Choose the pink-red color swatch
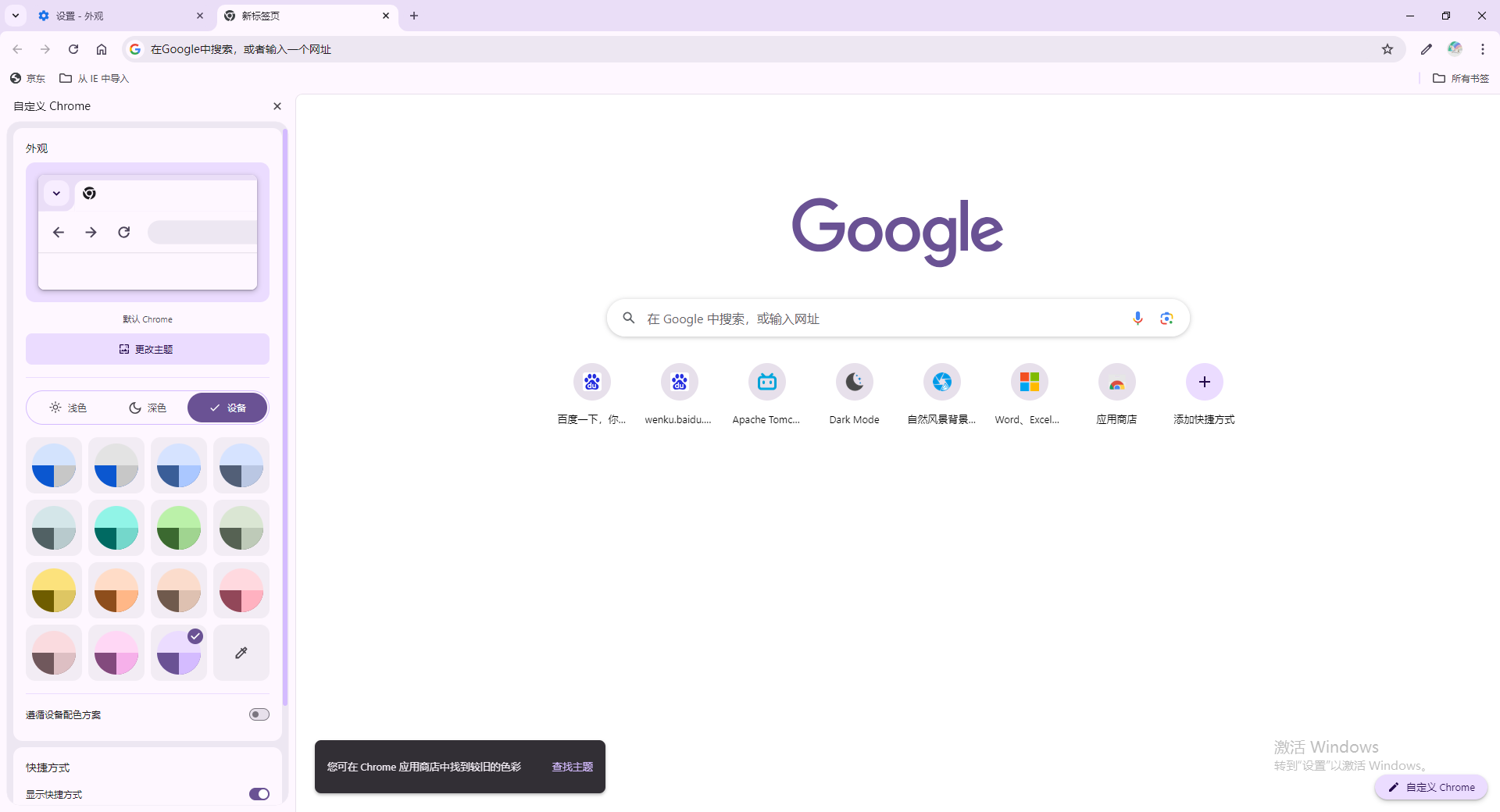The width and height of the screenshot is (1500, 812). (x=241, y=590)
